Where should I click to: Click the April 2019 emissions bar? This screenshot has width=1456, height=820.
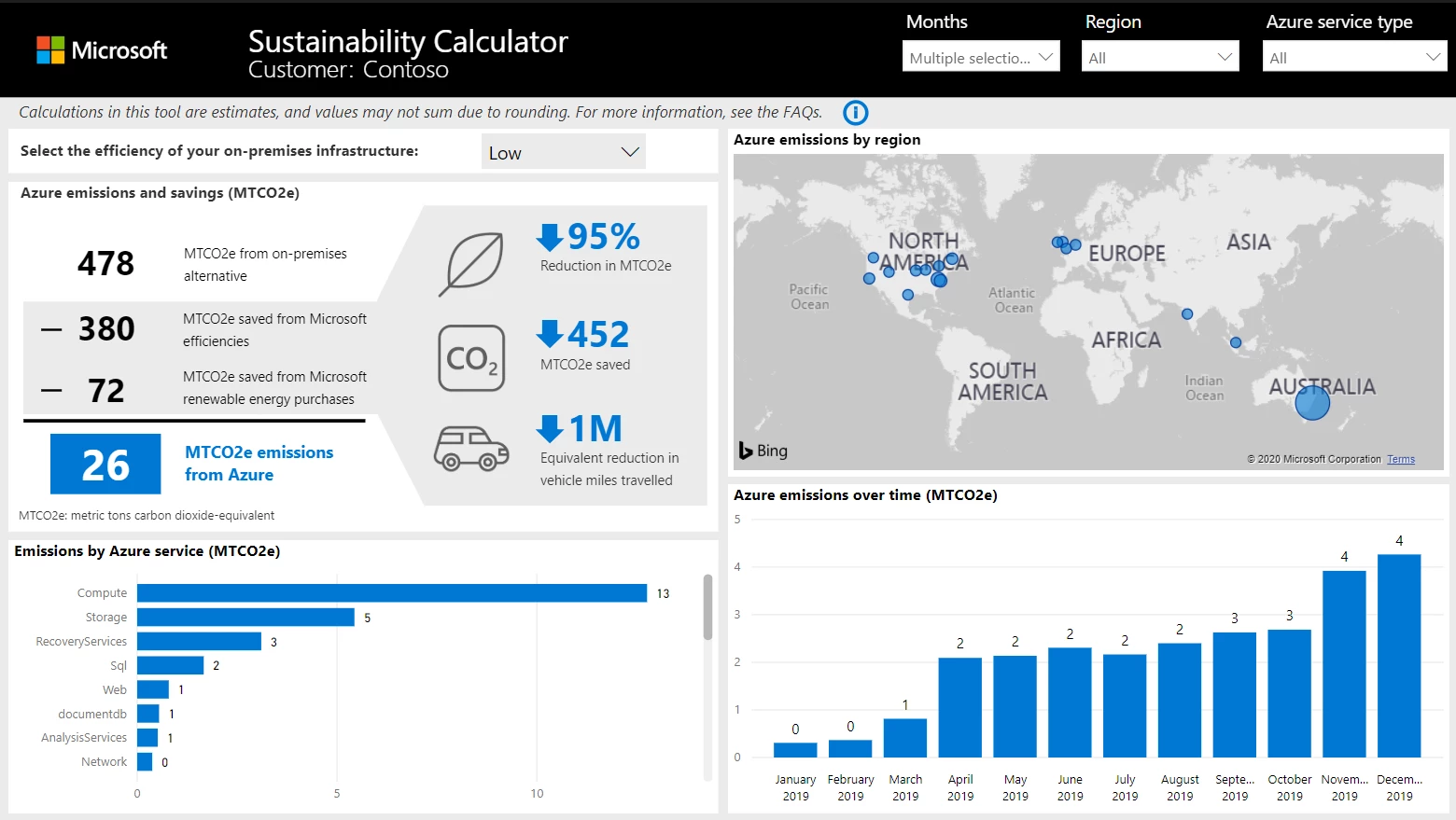pos(959,707)
